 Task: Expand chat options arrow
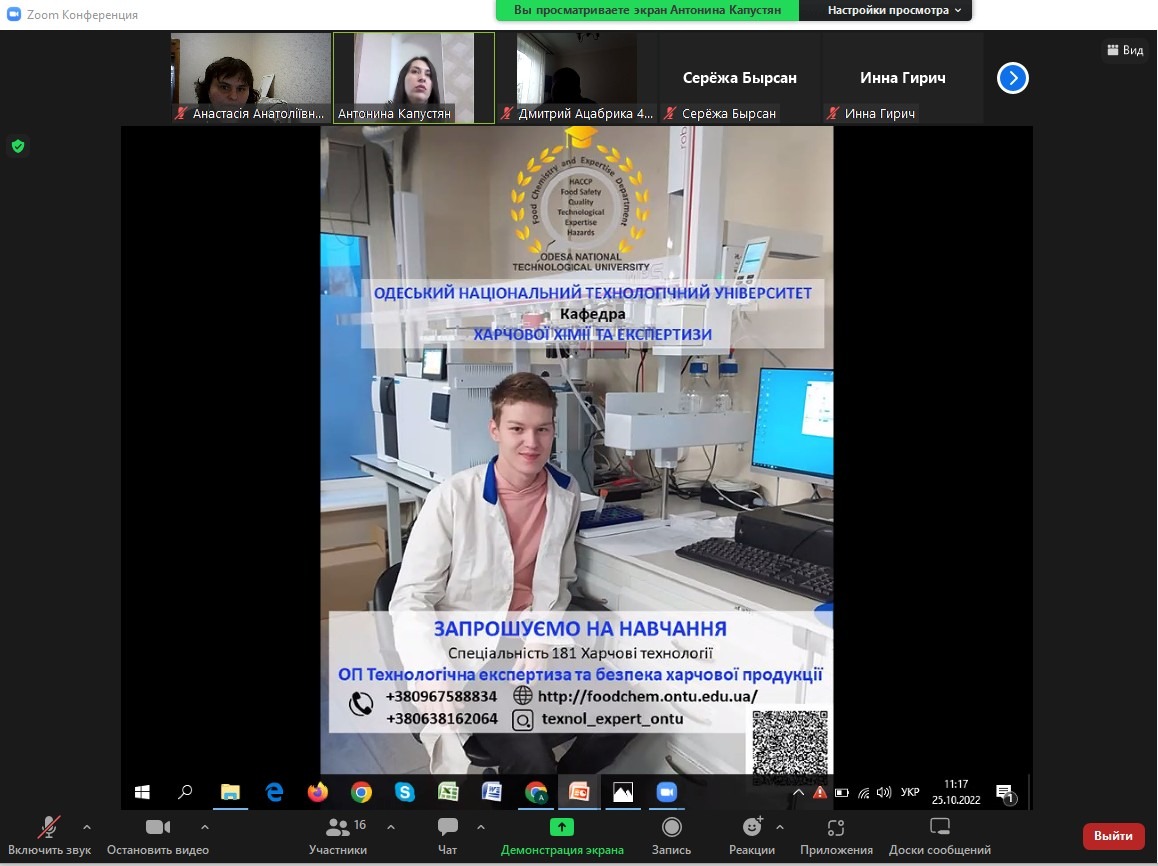pos(481,827)
